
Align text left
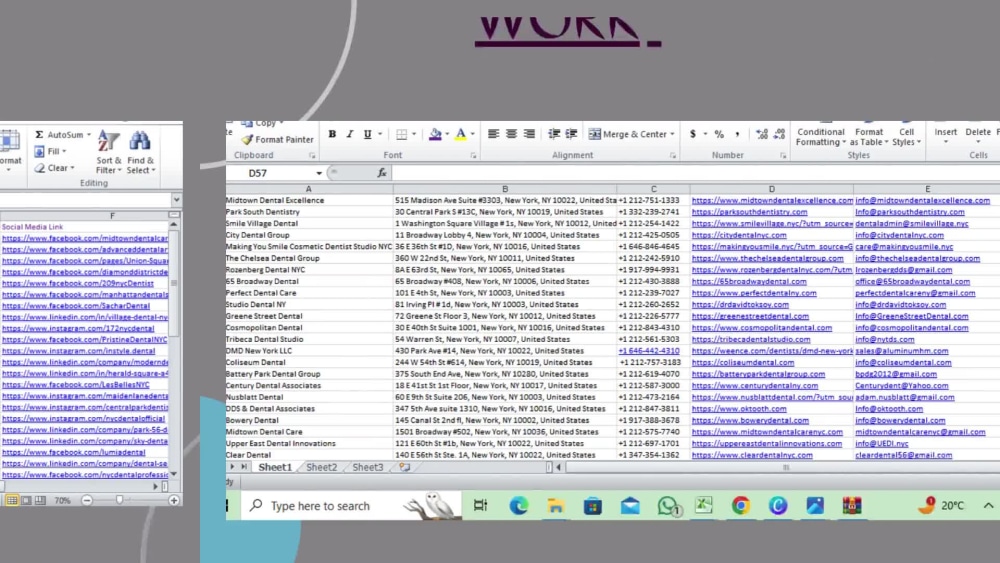[x=493, y=134]
